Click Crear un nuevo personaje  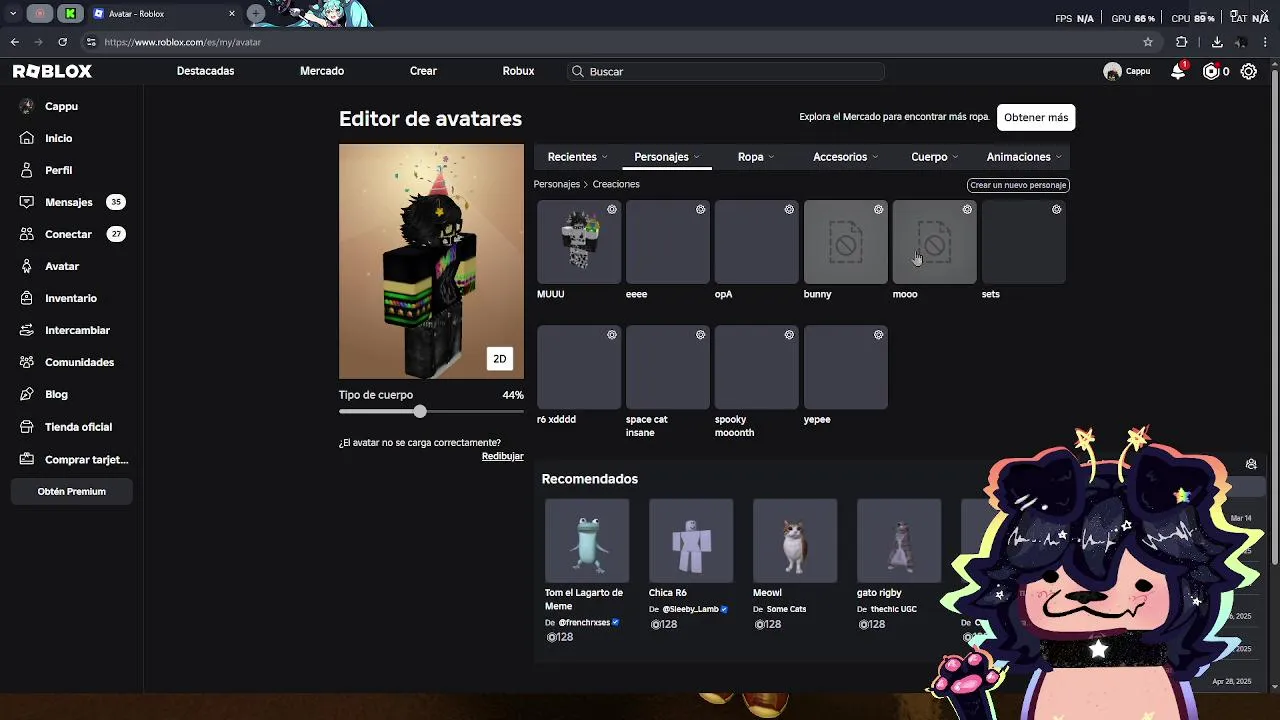point(1018,185)
